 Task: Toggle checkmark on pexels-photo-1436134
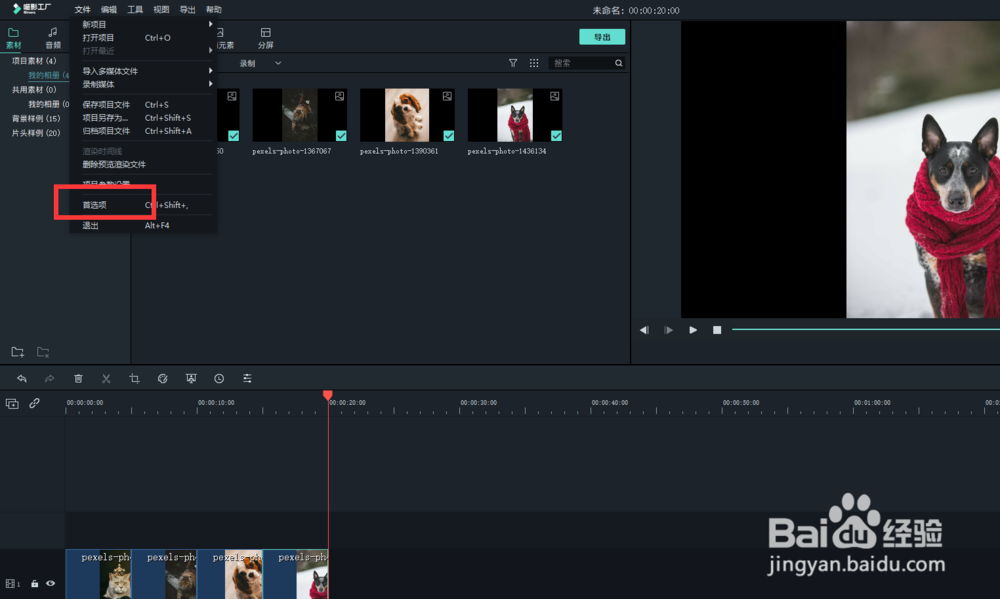point(556,135)
